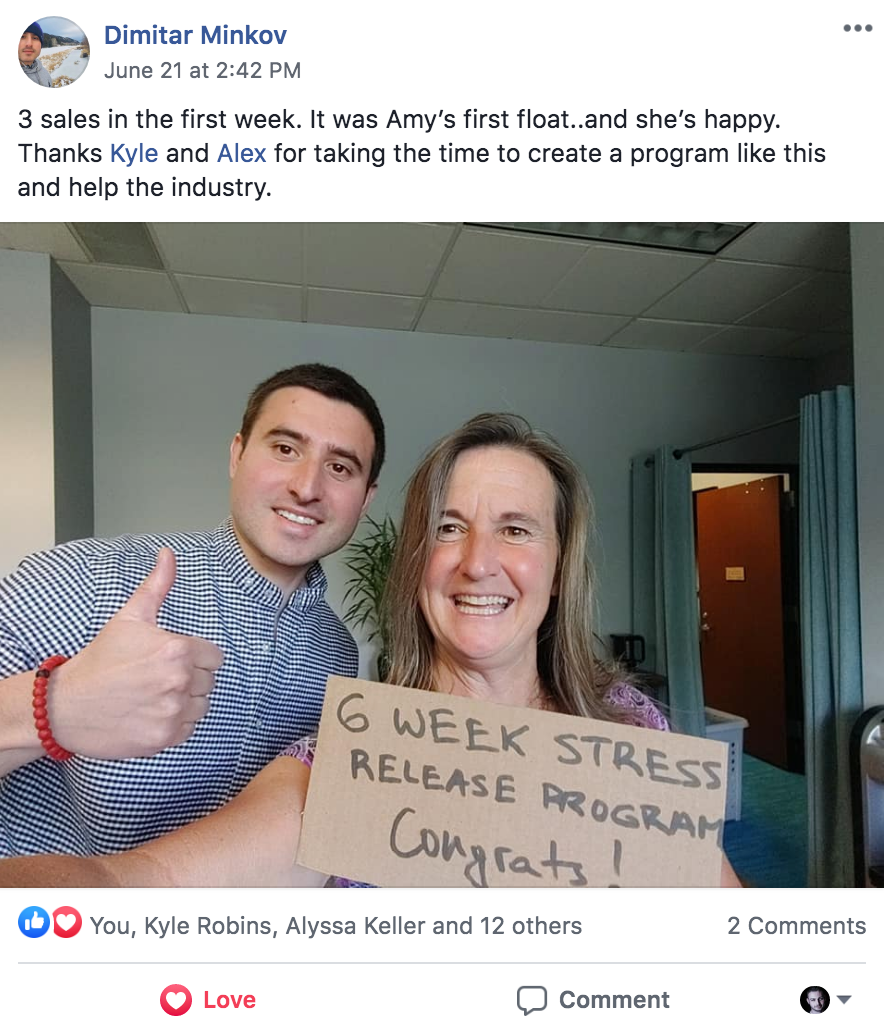Open the three-dots post options menu
Screen dimensions: 884x1034
[x=858, y=28]
